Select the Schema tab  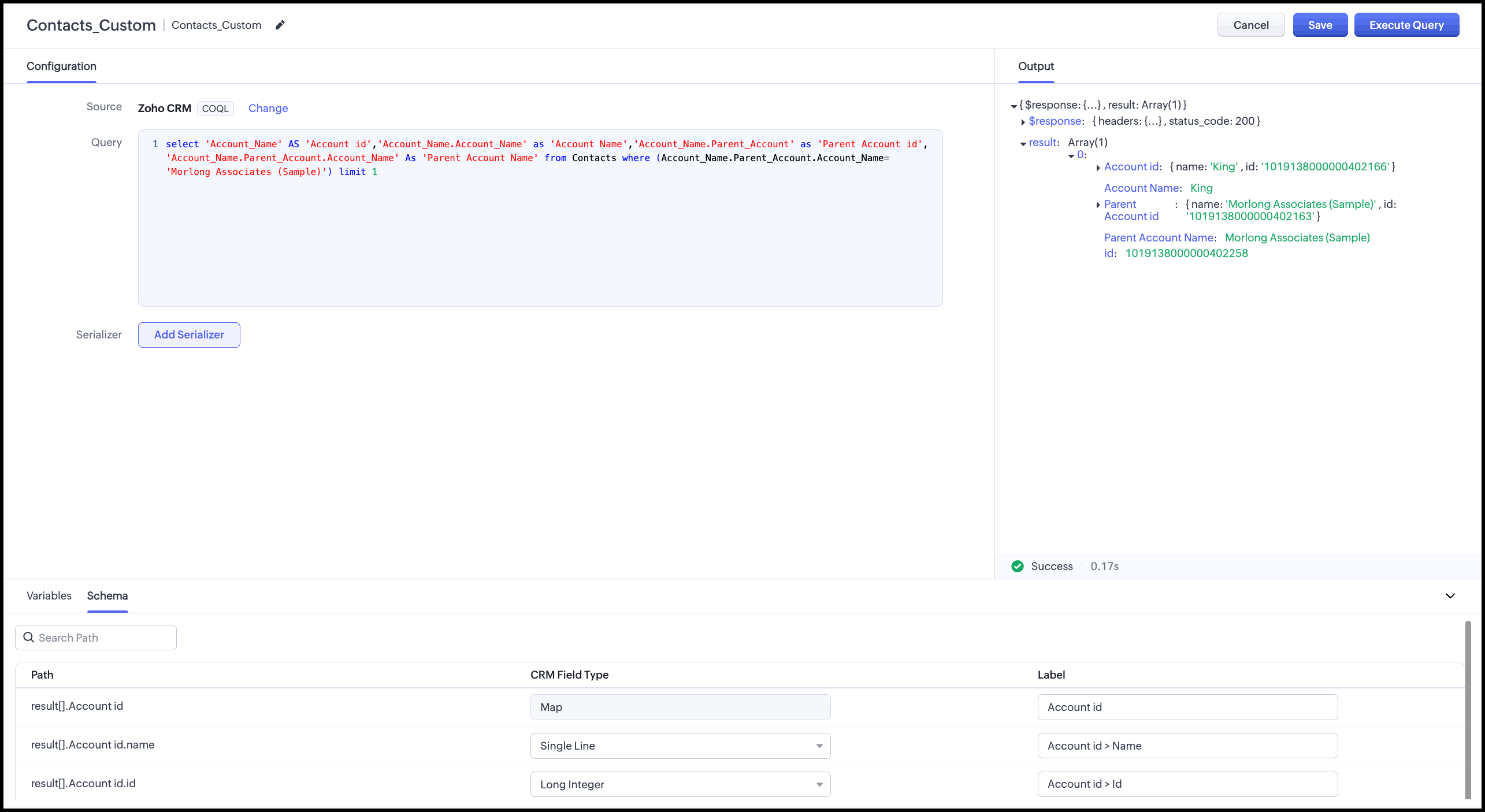(107, 595)
